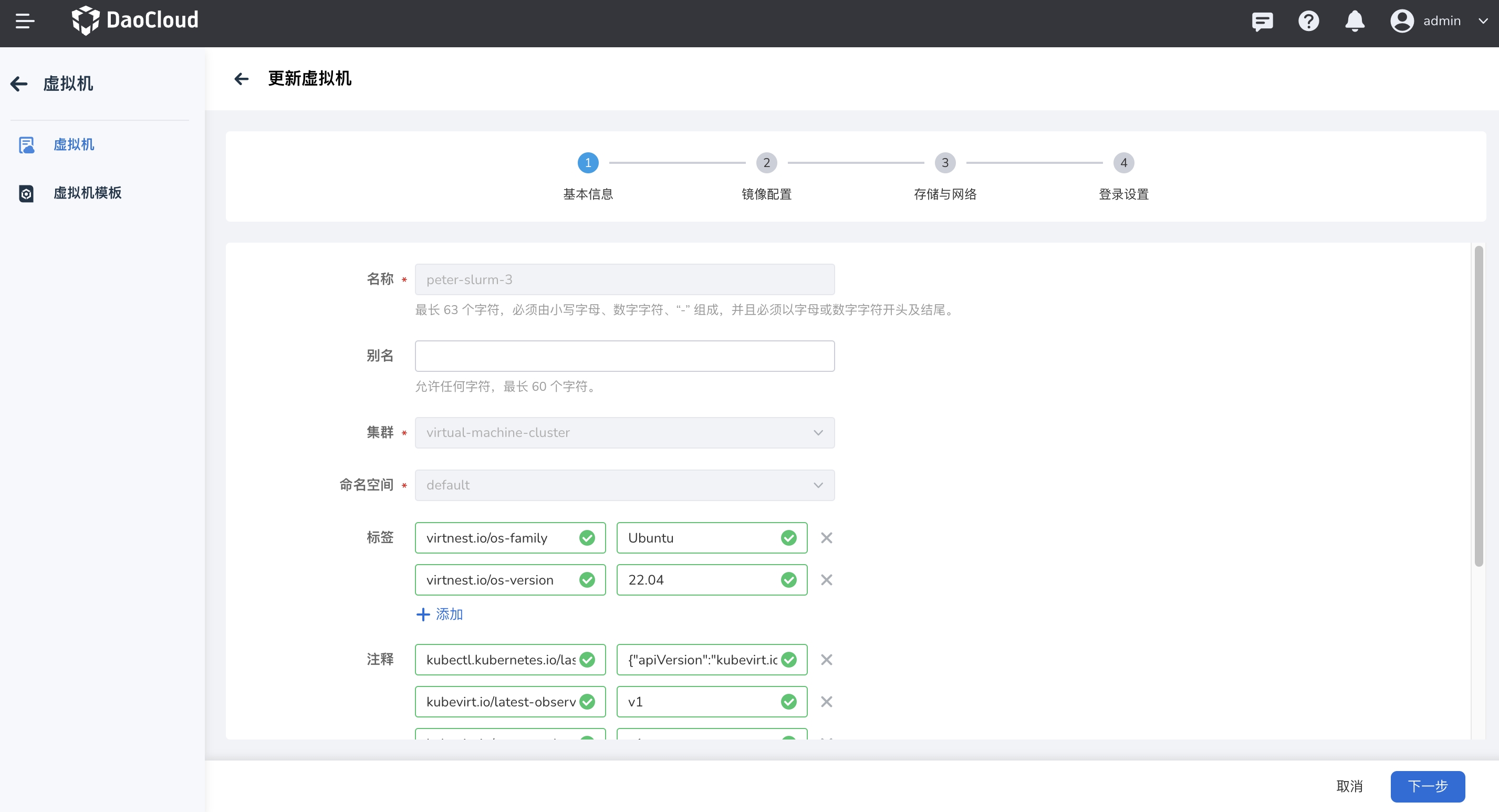1499x812 pixels.
Task: Open the admin account dropdown chevron
Action: click(1483, 21)
